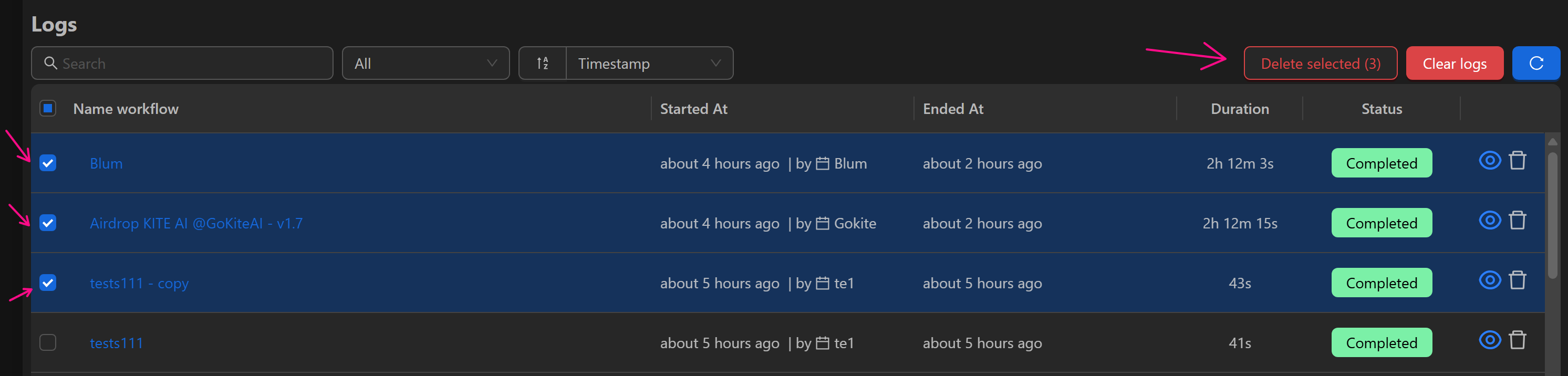Uncheck the Blum row checkbox

[x=48, y=163]
